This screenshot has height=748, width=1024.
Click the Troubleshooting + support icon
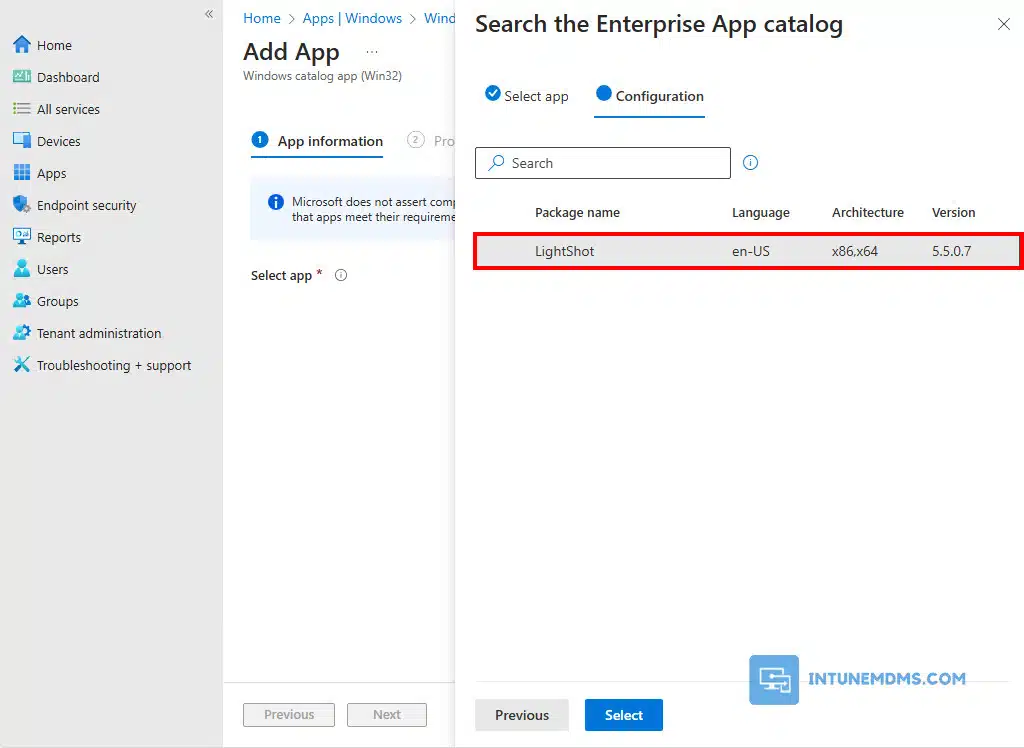21,365
